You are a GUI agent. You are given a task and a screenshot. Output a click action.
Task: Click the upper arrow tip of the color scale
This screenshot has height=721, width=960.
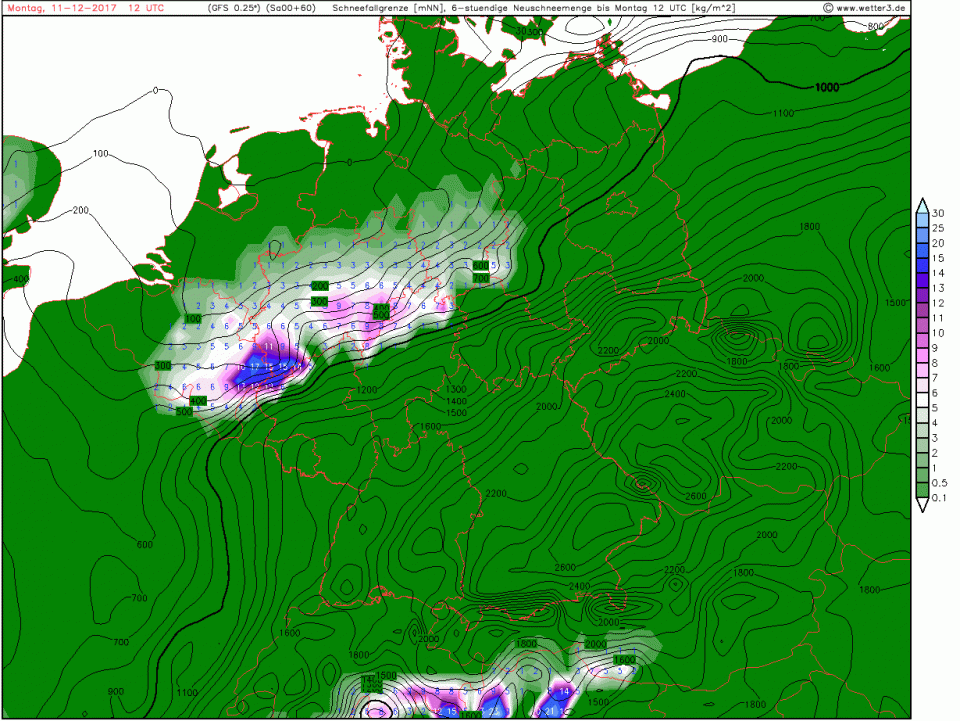pos(923,203)
